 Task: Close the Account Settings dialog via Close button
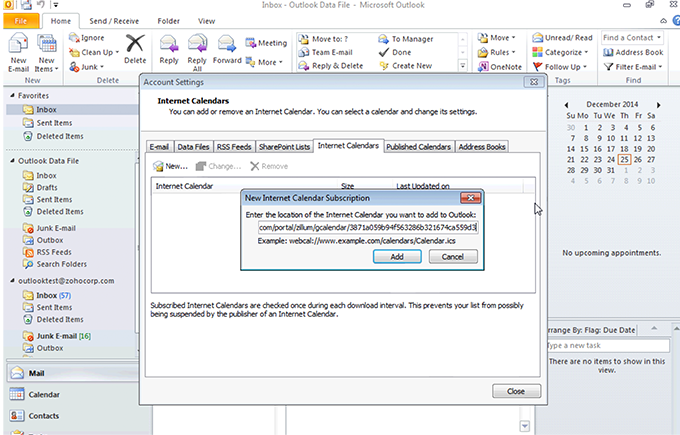click(x=516, y=391)
